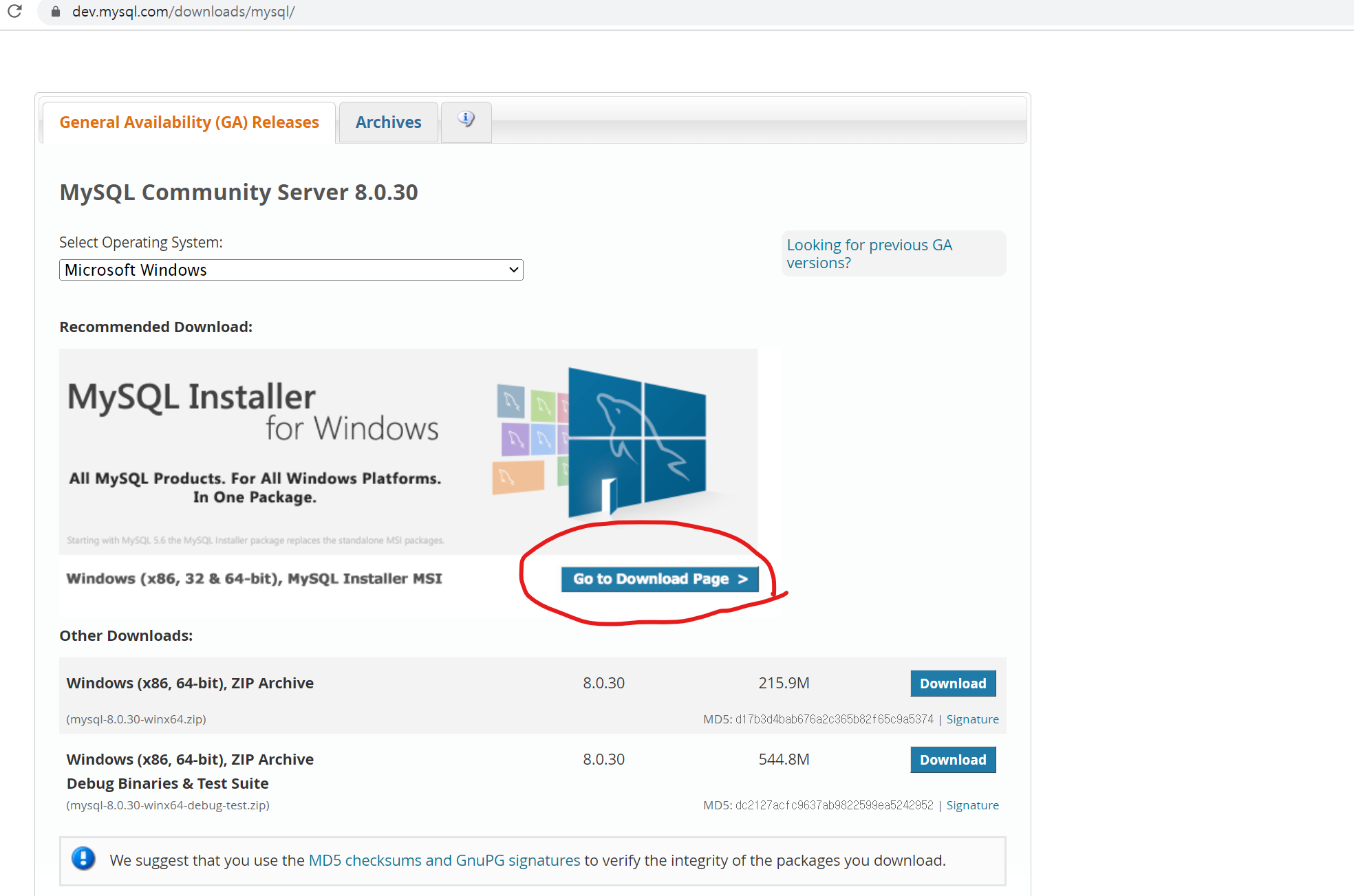
Task: Open Signature link for mysql-8.0.30-winx64.zip
Action: click(972, 719)
